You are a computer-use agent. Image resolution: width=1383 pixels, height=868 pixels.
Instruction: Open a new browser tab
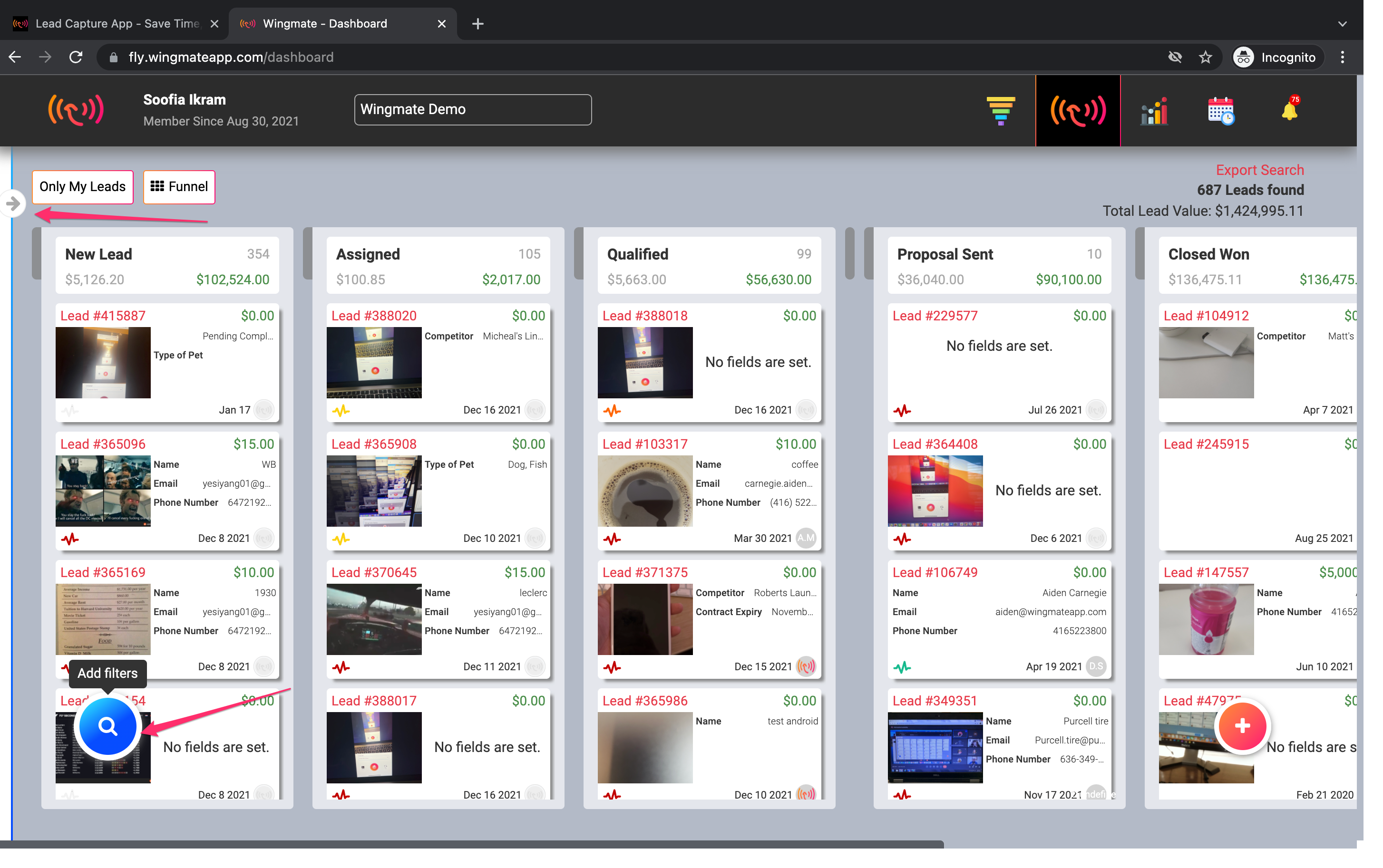pyautogui.click(x=477, y=24)
